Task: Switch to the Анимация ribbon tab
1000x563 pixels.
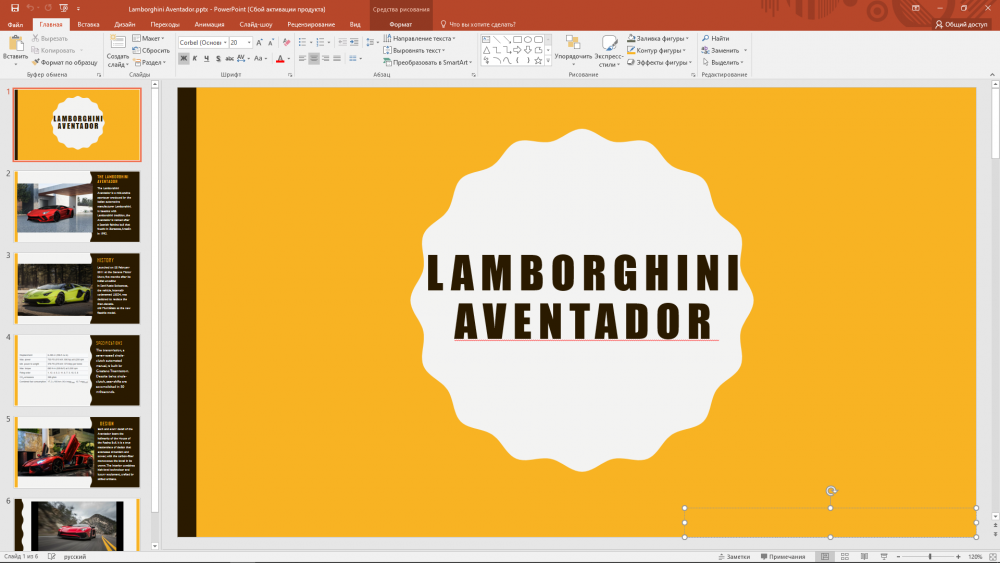Action: point(209,23)
